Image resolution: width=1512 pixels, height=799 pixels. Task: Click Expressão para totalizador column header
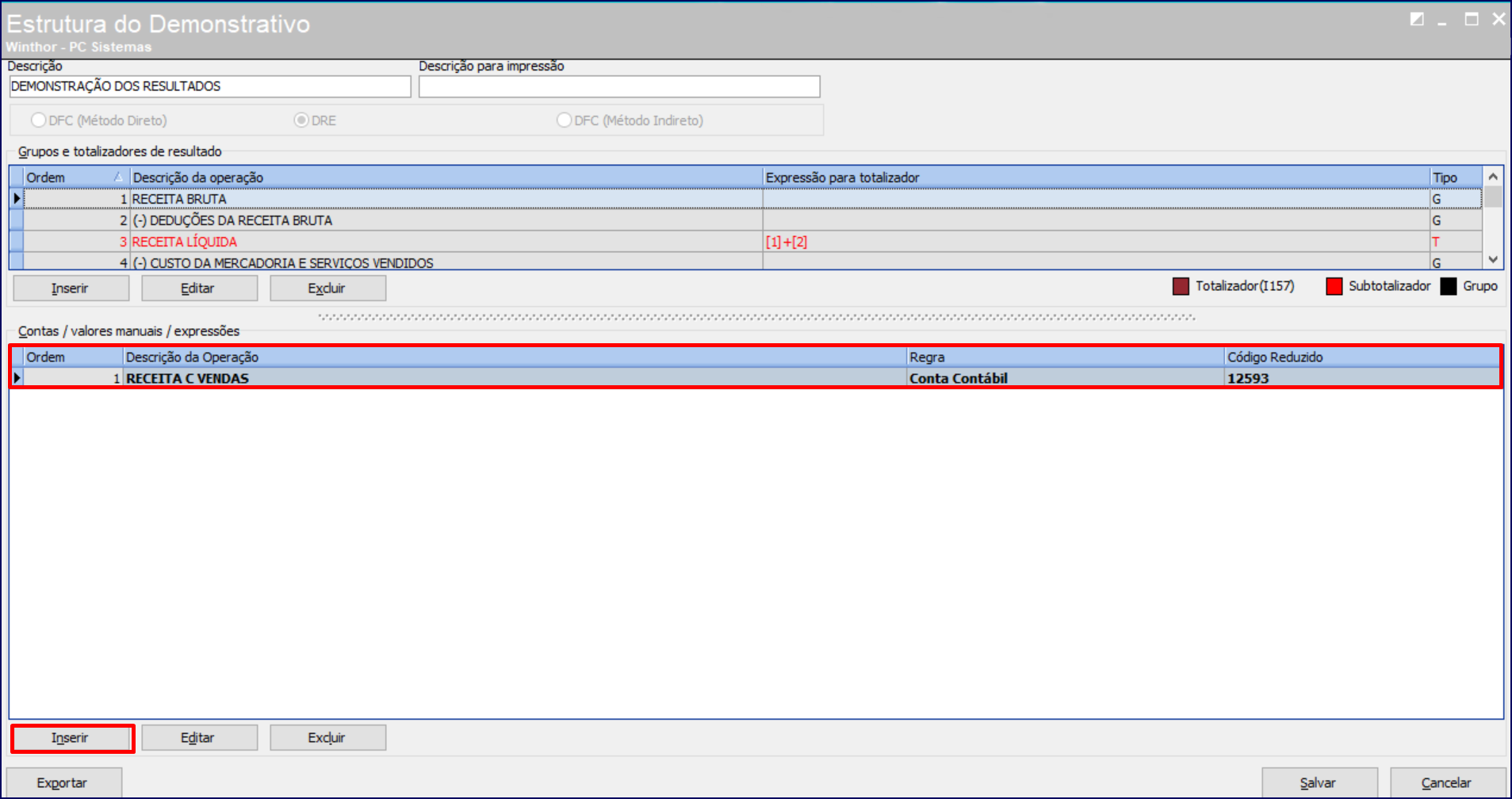[x=1097, y=178]
